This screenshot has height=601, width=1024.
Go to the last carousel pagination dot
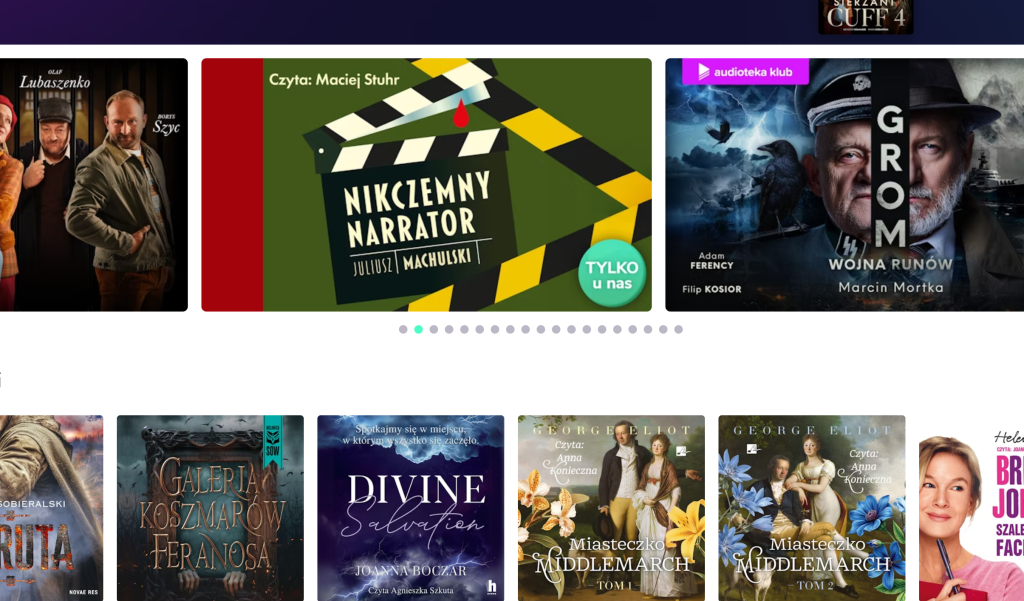(x=679, y=329)
